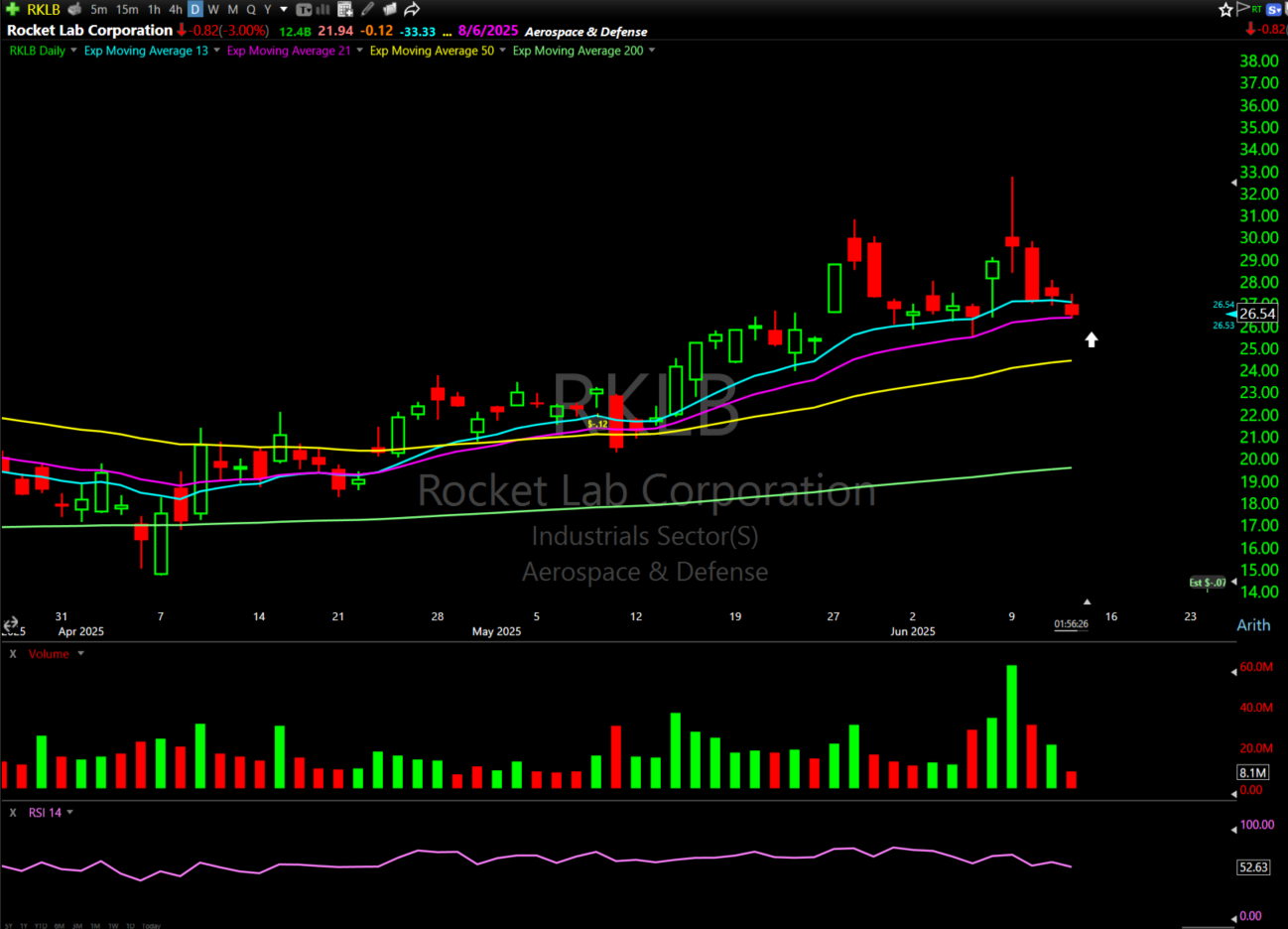1288x929 pixels.
Task: Select the Daily (D) timeframe
Action: [195, 9]
